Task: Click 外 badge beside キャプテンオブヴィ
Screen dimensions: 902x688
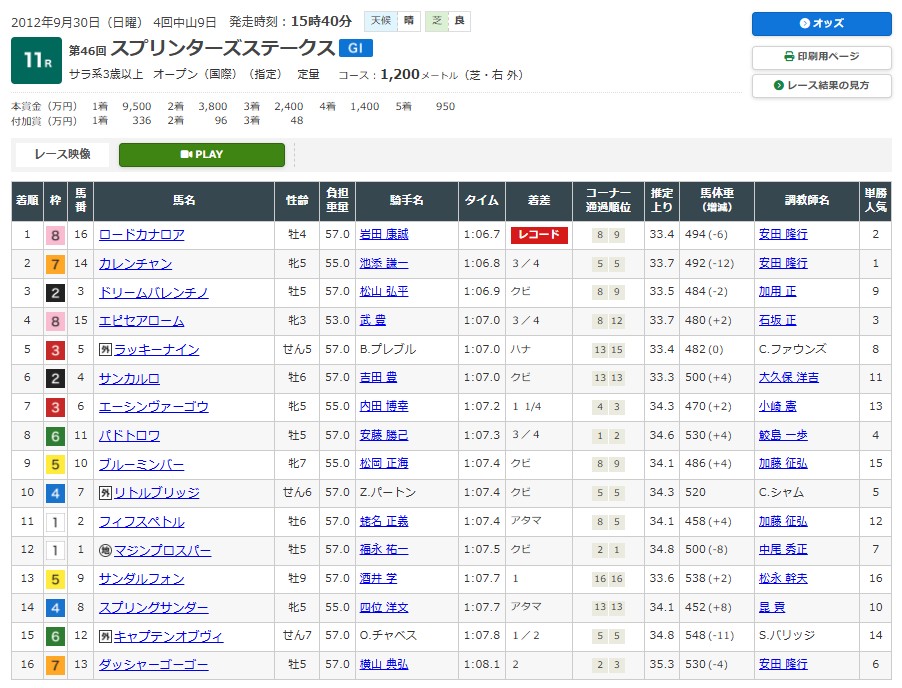Action: (x=105, y=637)
